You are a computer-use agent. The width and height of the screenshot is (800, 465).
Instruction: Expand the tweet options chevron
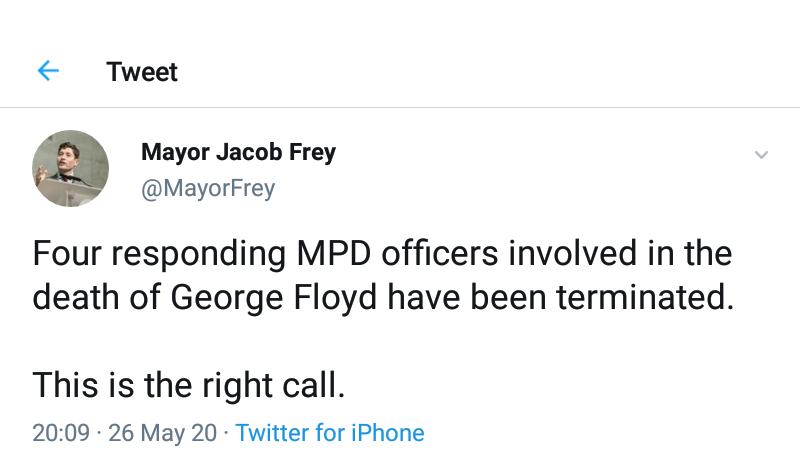pyautogui.click(x=761, y=155)
